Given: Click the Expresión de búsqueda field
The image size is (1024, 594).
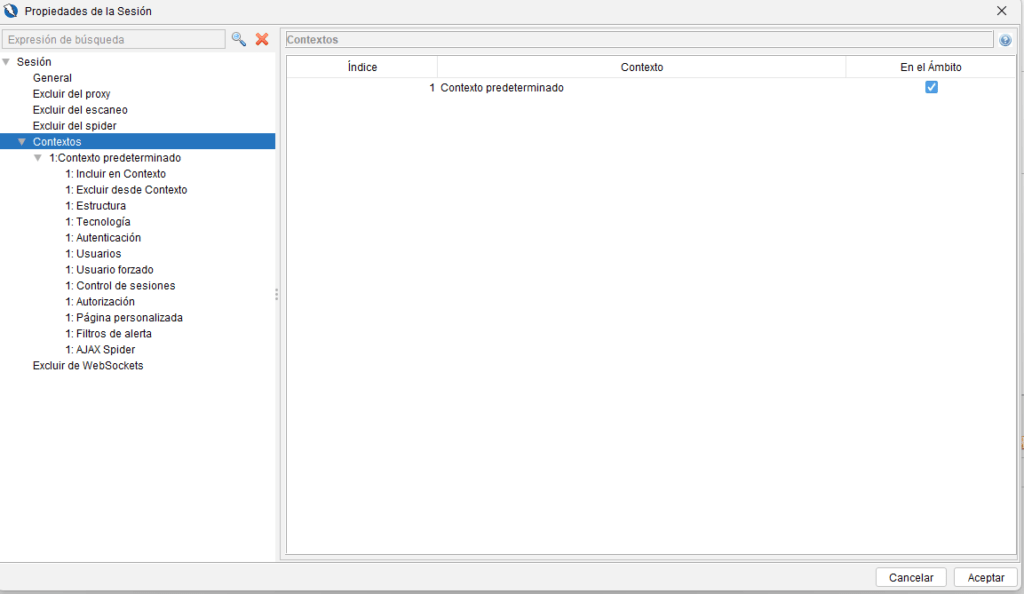Looking at the screenshot, I should coord(114,40).
